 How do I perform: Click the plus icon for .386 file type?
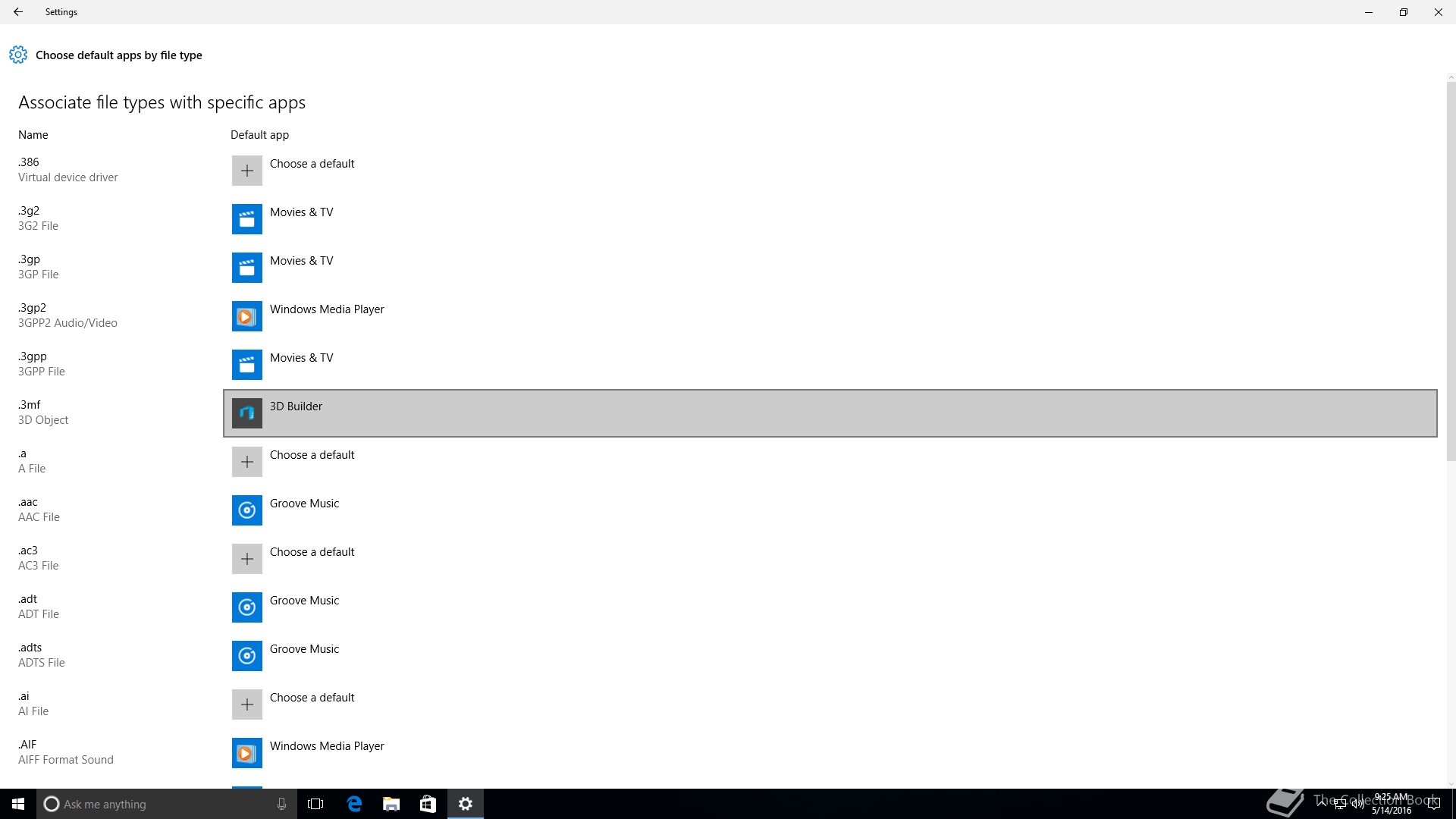pos(247,171)
